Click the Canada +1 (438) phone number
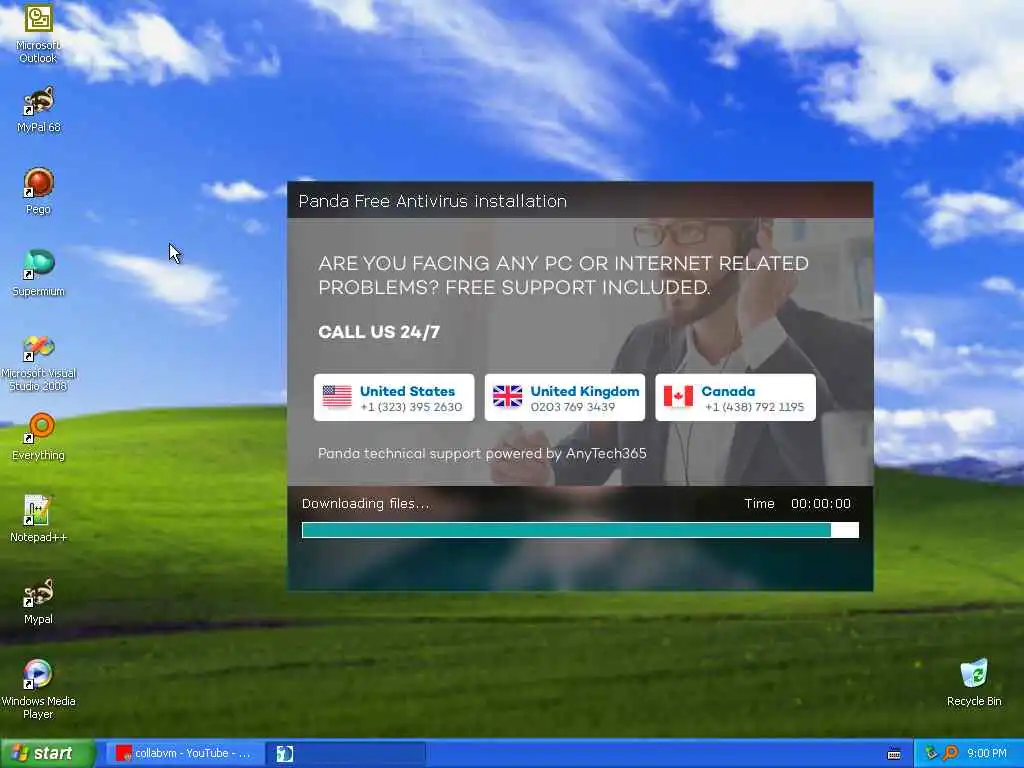 pos(754,407)
